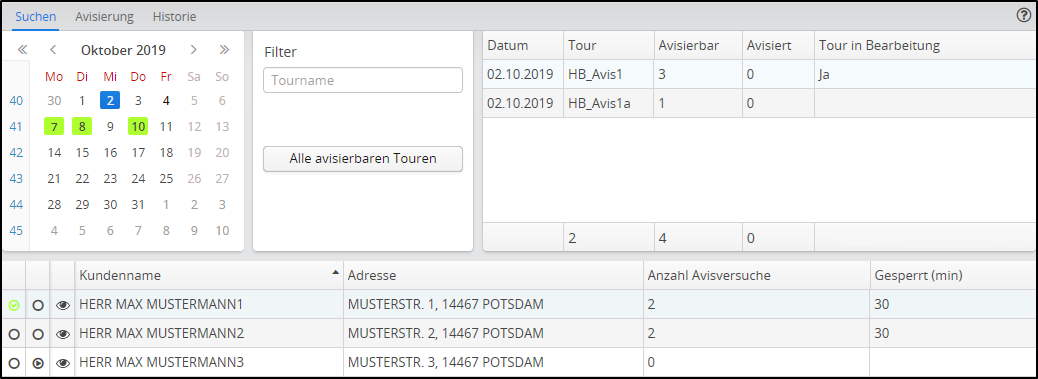Viewport: 1038px width, 379px height.
Task: Select calendar week 41
Action: [17, 126]
